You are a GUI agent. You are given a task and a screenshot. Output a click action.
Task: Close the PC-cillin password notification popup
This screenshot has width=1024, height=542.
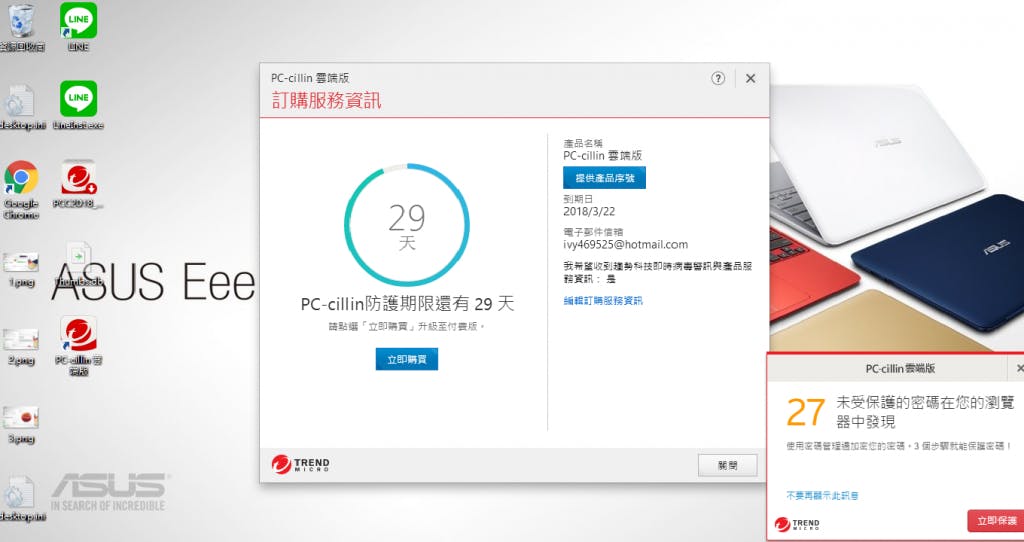point(1019,368)
